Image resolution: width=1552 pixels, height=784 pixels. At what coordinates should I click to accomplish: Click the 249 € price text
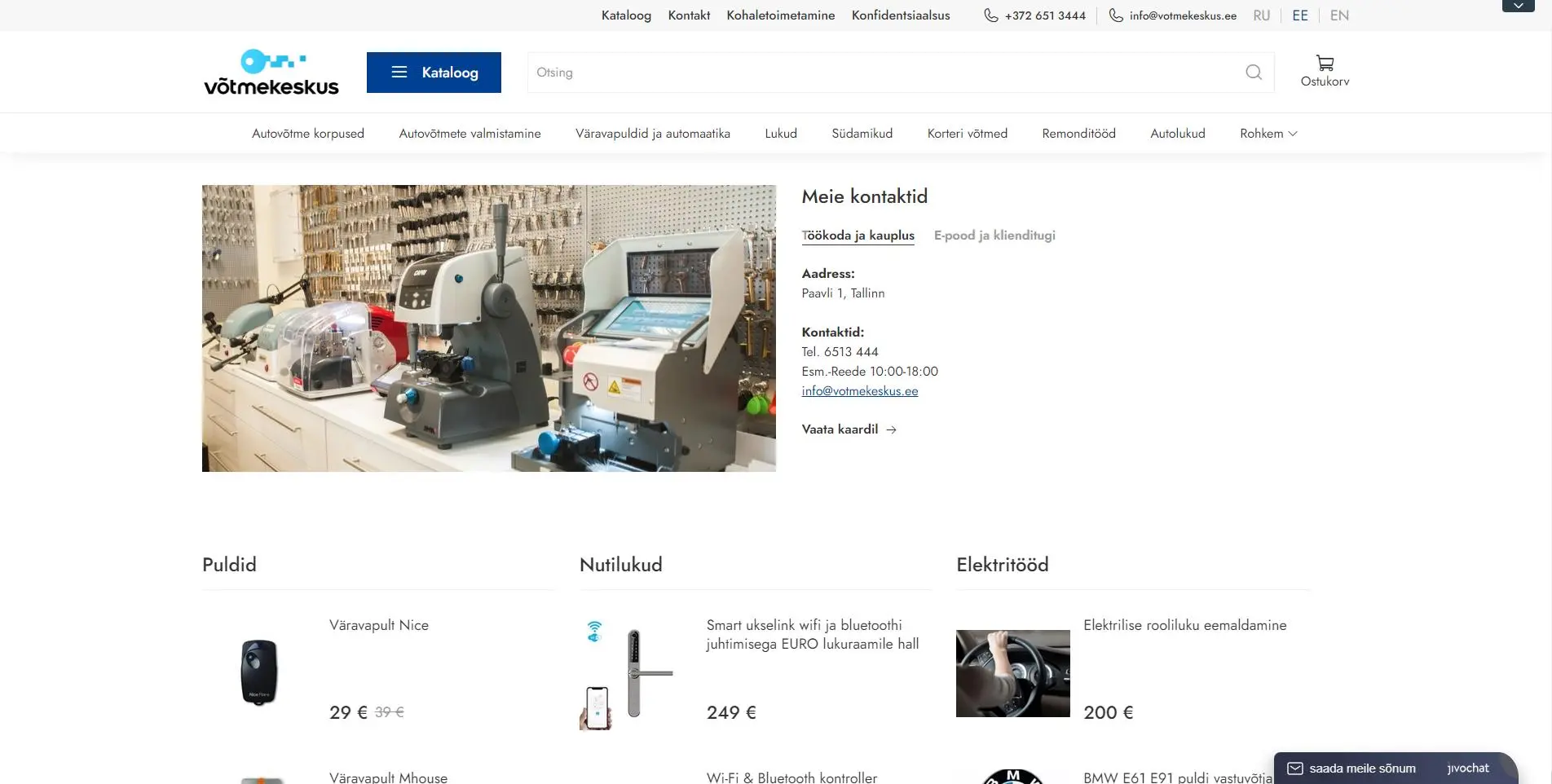point(731,712)
